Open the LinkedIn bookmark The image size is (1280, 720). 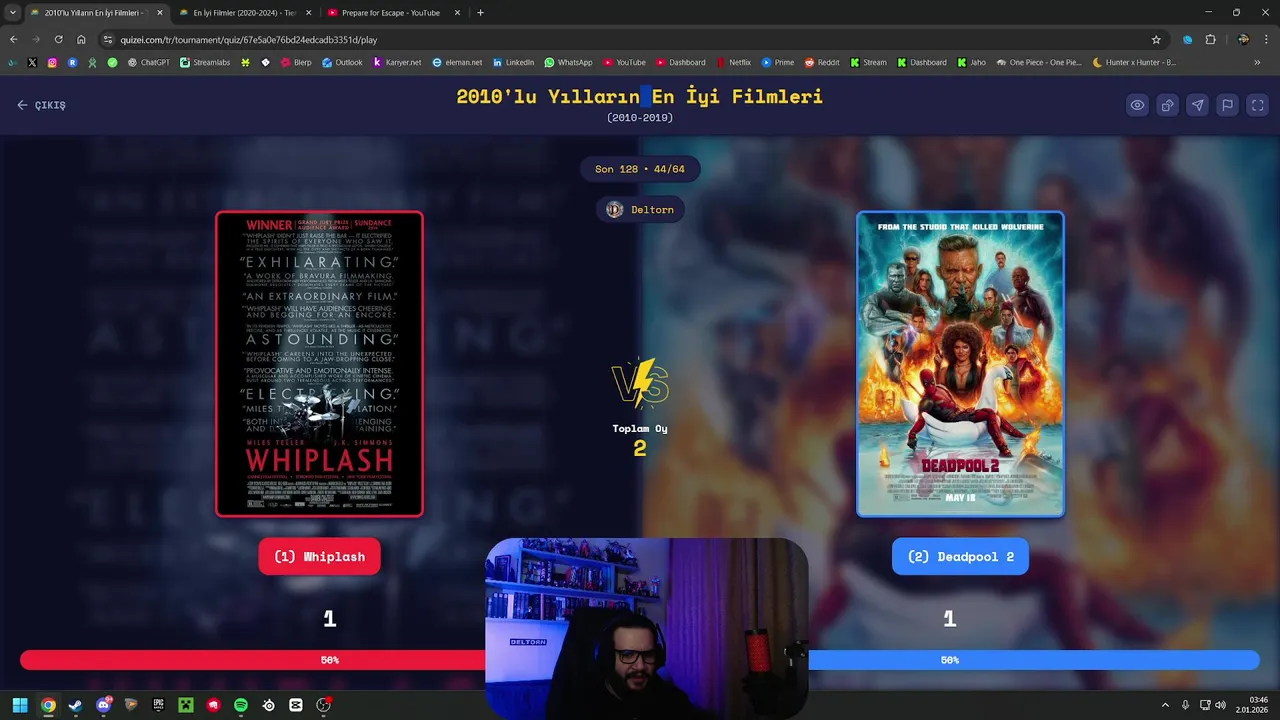(513, 62)
